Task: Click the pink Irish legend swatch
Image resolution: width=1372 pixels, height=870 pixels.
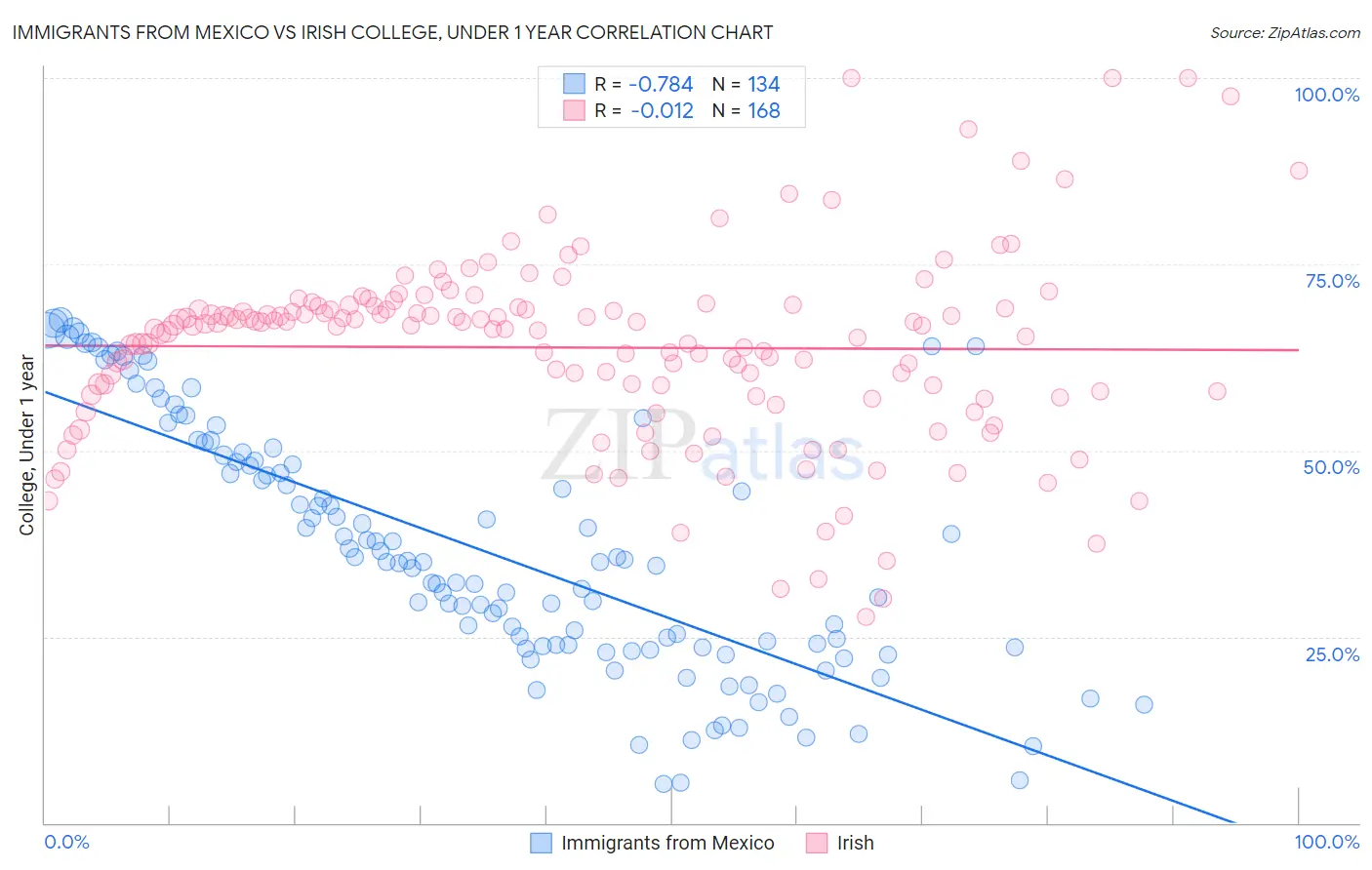Action: click(x=817, y=843)
